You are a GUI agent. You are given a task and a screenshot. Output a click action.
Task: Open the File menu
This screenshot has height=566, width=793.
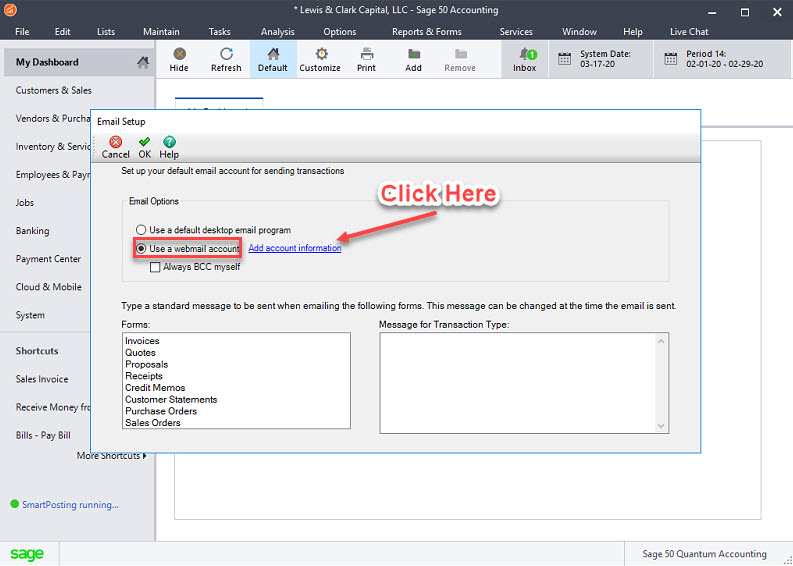tap(22, 31)
